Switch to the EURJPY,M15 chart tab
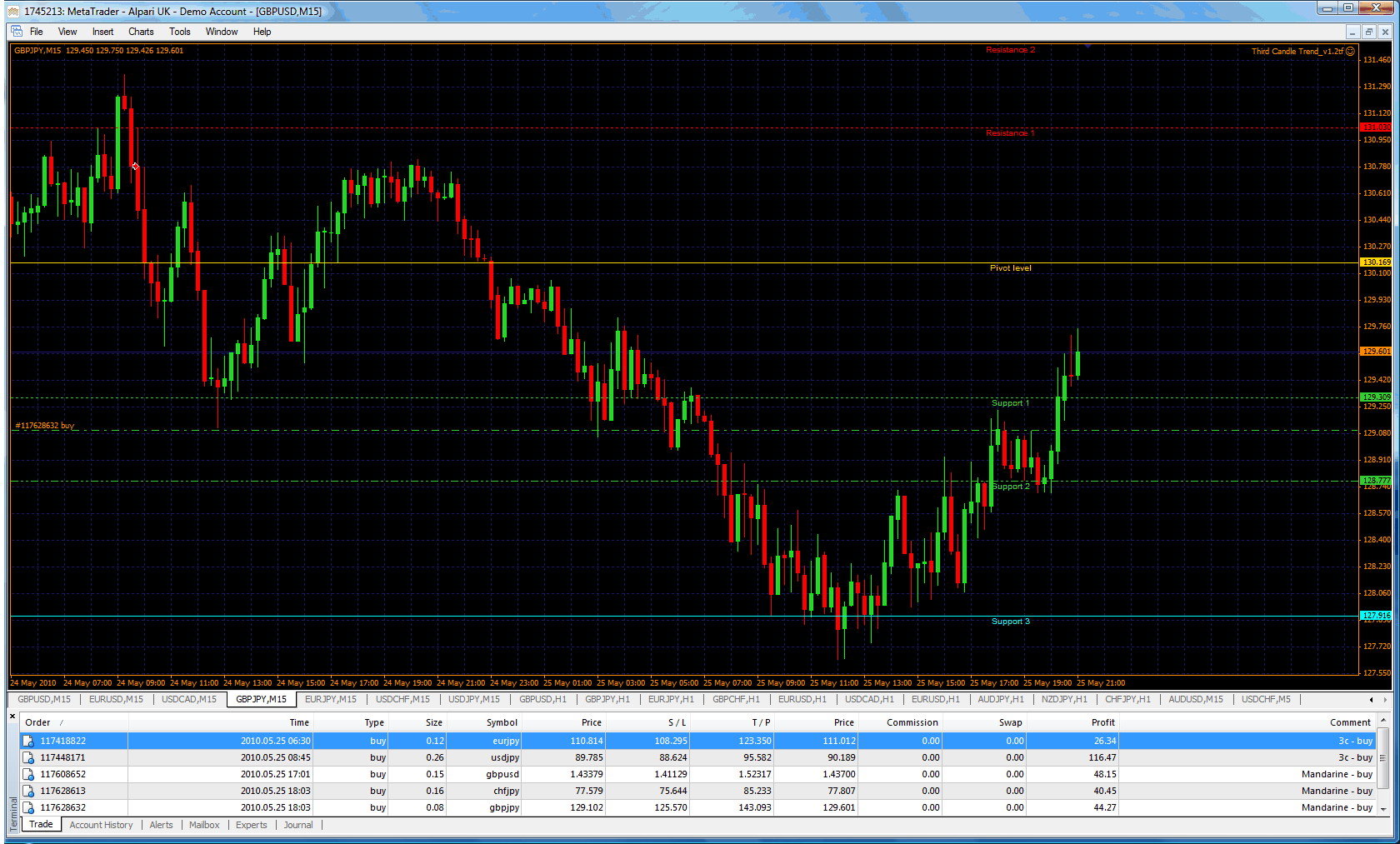The height and width of the screenshot is (844, 1400). tap(331, 699)
